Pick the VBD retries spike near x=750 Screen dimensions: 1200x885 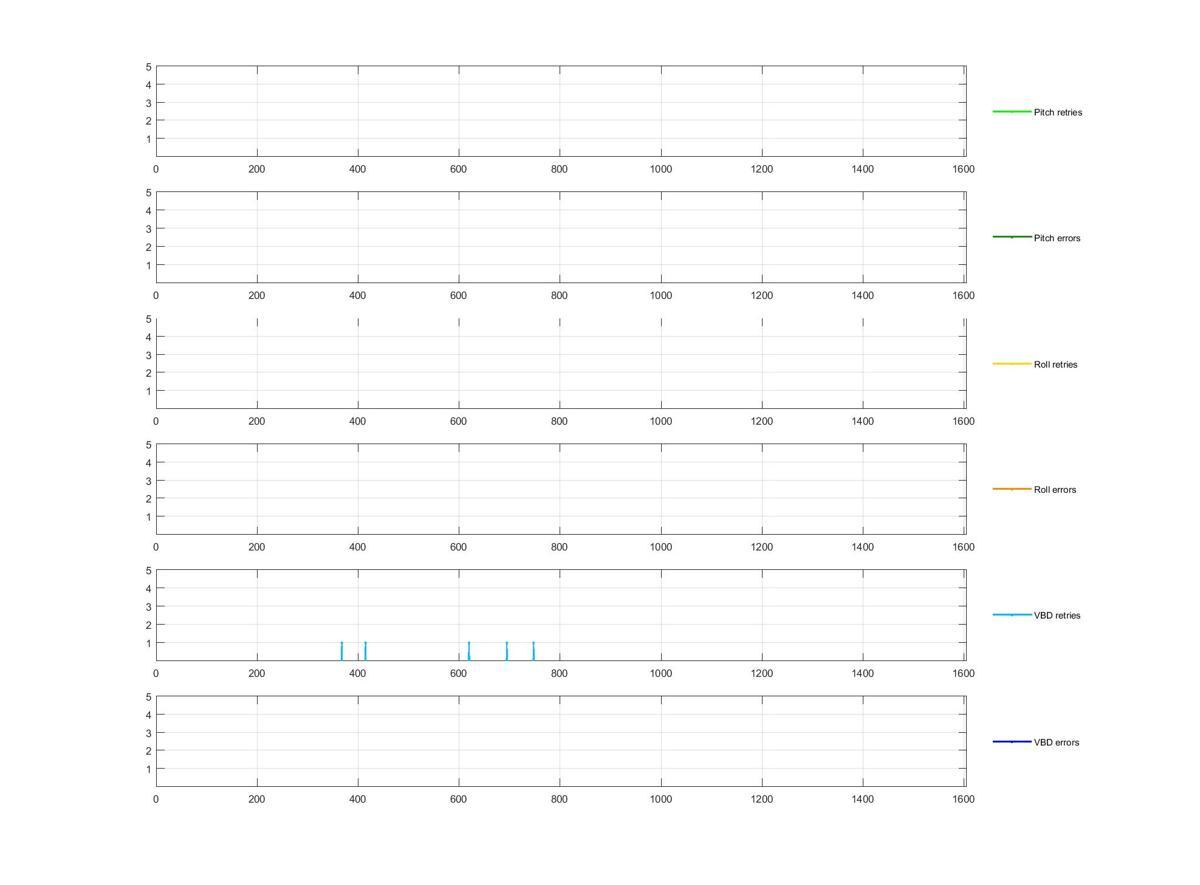[x=534, y=651]
